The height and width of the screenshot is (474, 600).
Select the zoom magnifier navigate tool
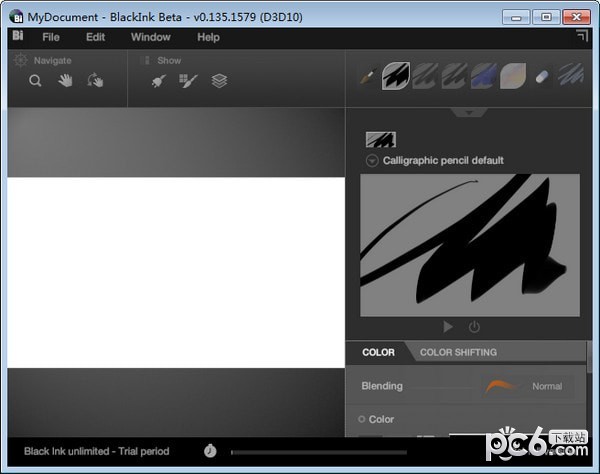(x=35, y=81)
